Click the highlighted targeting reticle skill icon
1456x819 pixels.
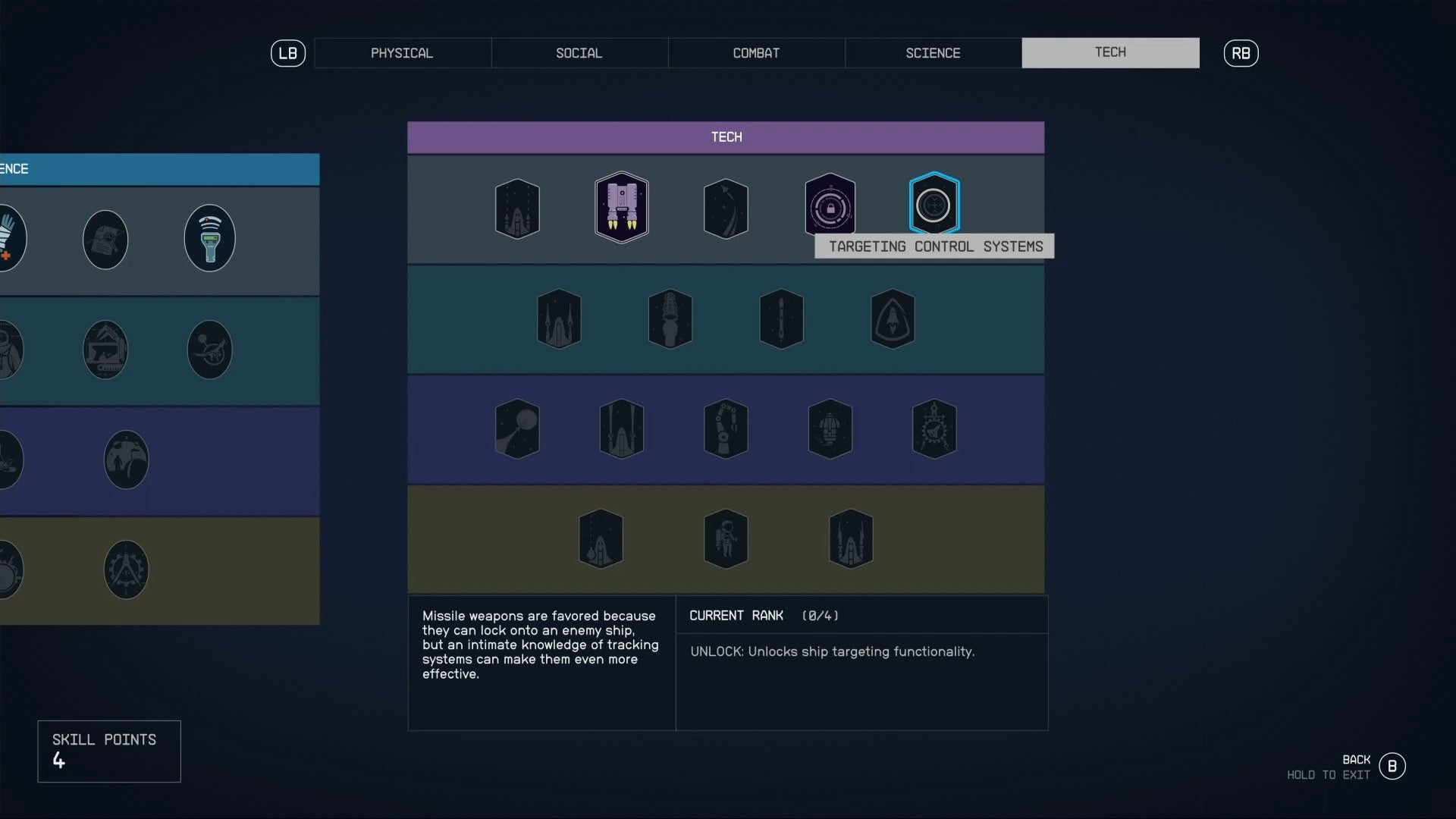coord(934,203)
